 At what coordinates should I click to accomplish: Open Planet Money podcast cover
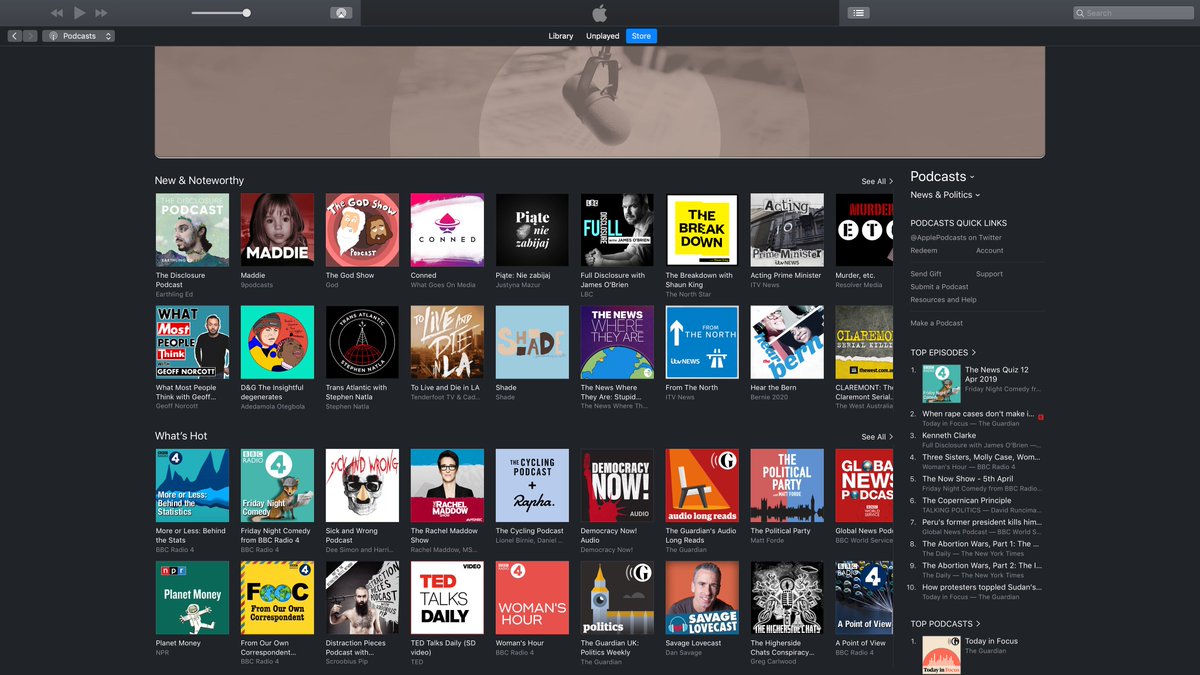tap(192, 597)
